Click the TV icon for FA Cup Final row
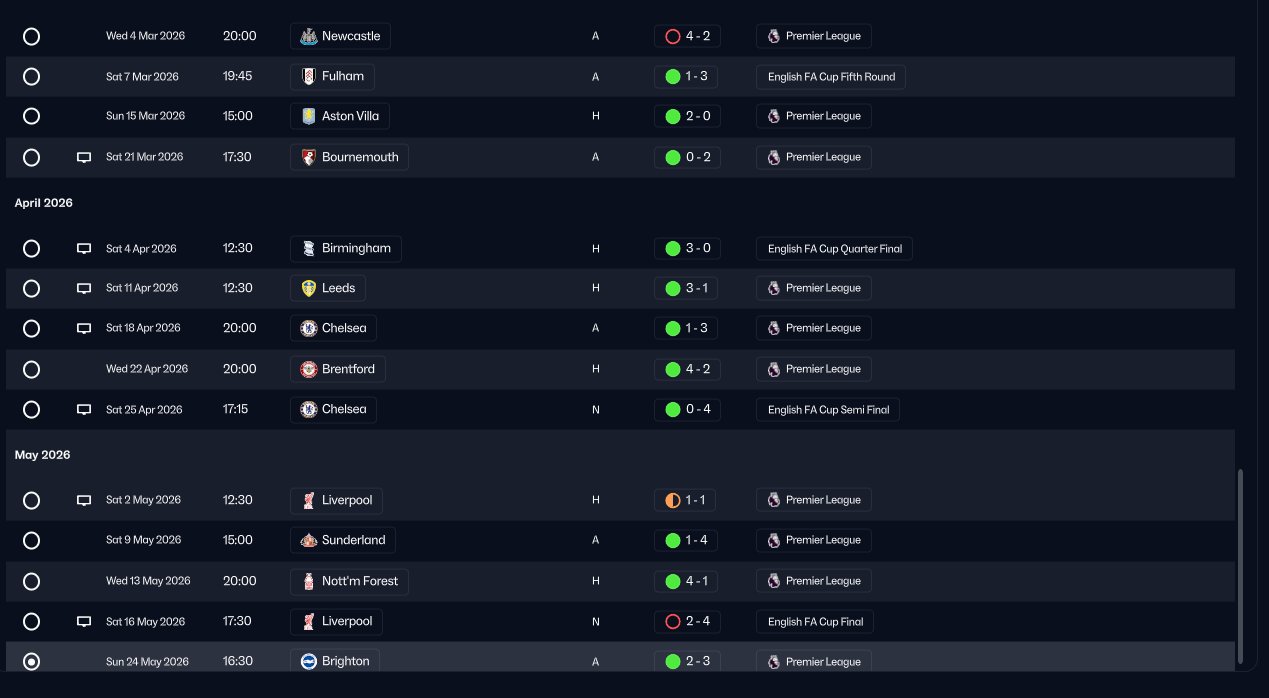The width and height of the screenshot is (1269, 698). click(84, 622)
